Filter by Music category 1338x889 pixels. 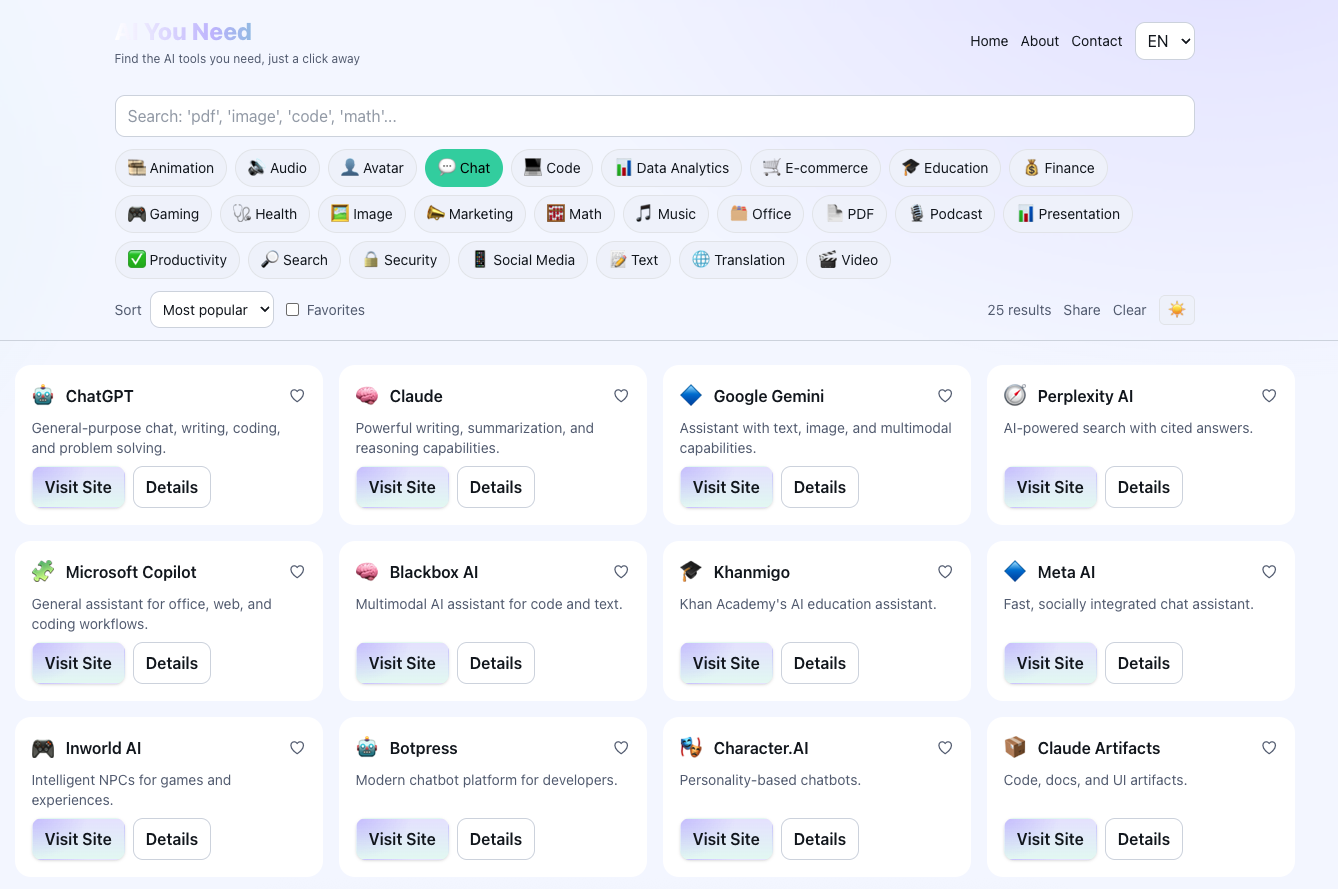coord(666,214)
